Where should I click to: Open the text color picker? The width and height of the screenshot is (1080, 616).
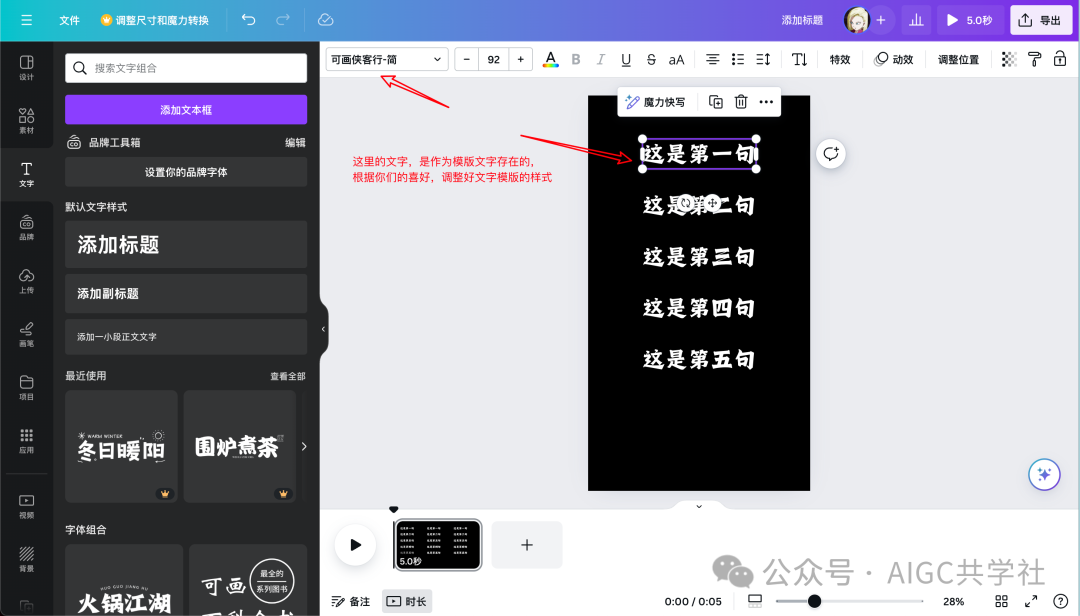click(550, 59)
